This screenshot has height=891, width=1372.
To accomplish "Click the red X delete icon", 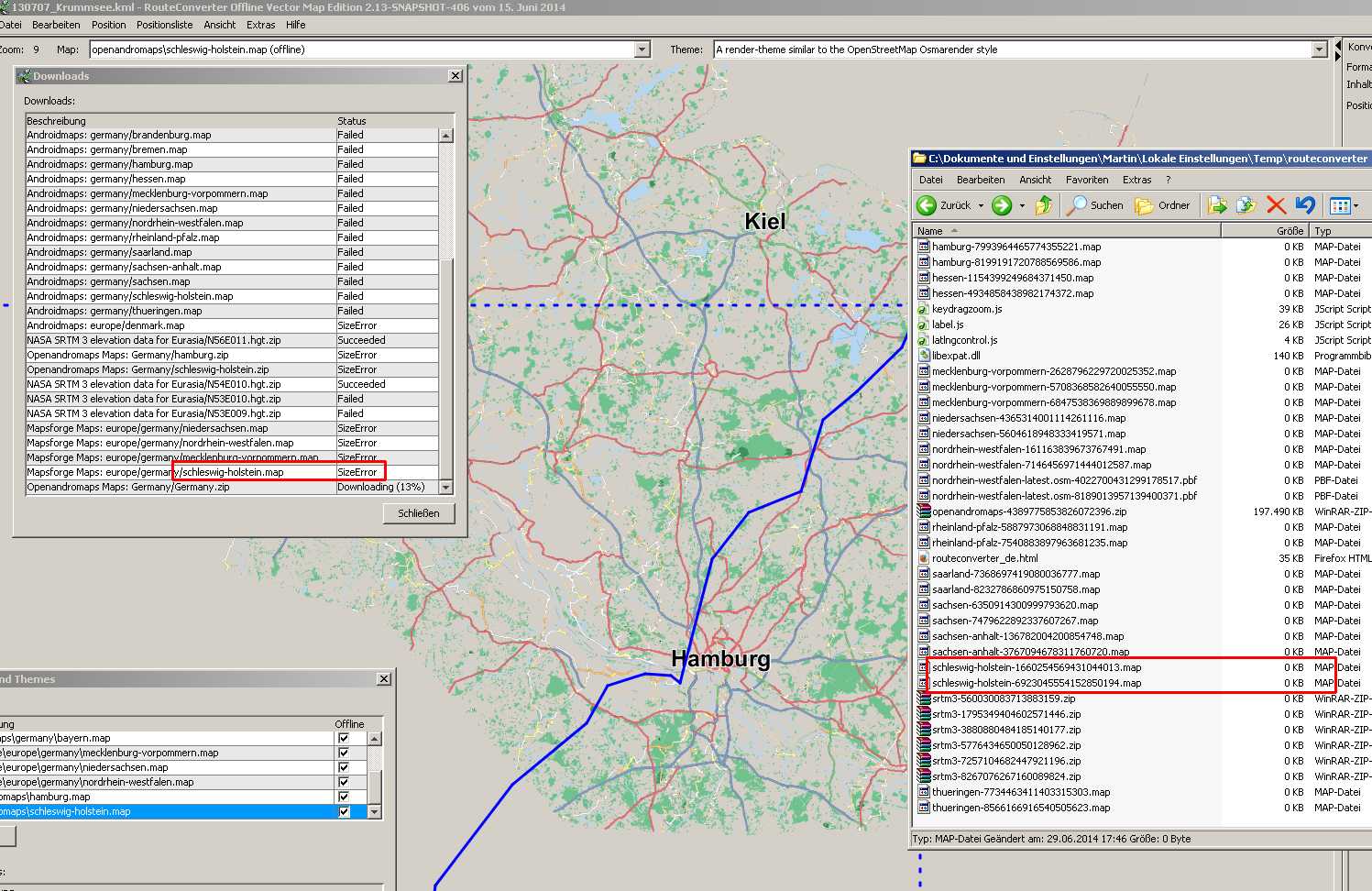I will point(1276,205).
